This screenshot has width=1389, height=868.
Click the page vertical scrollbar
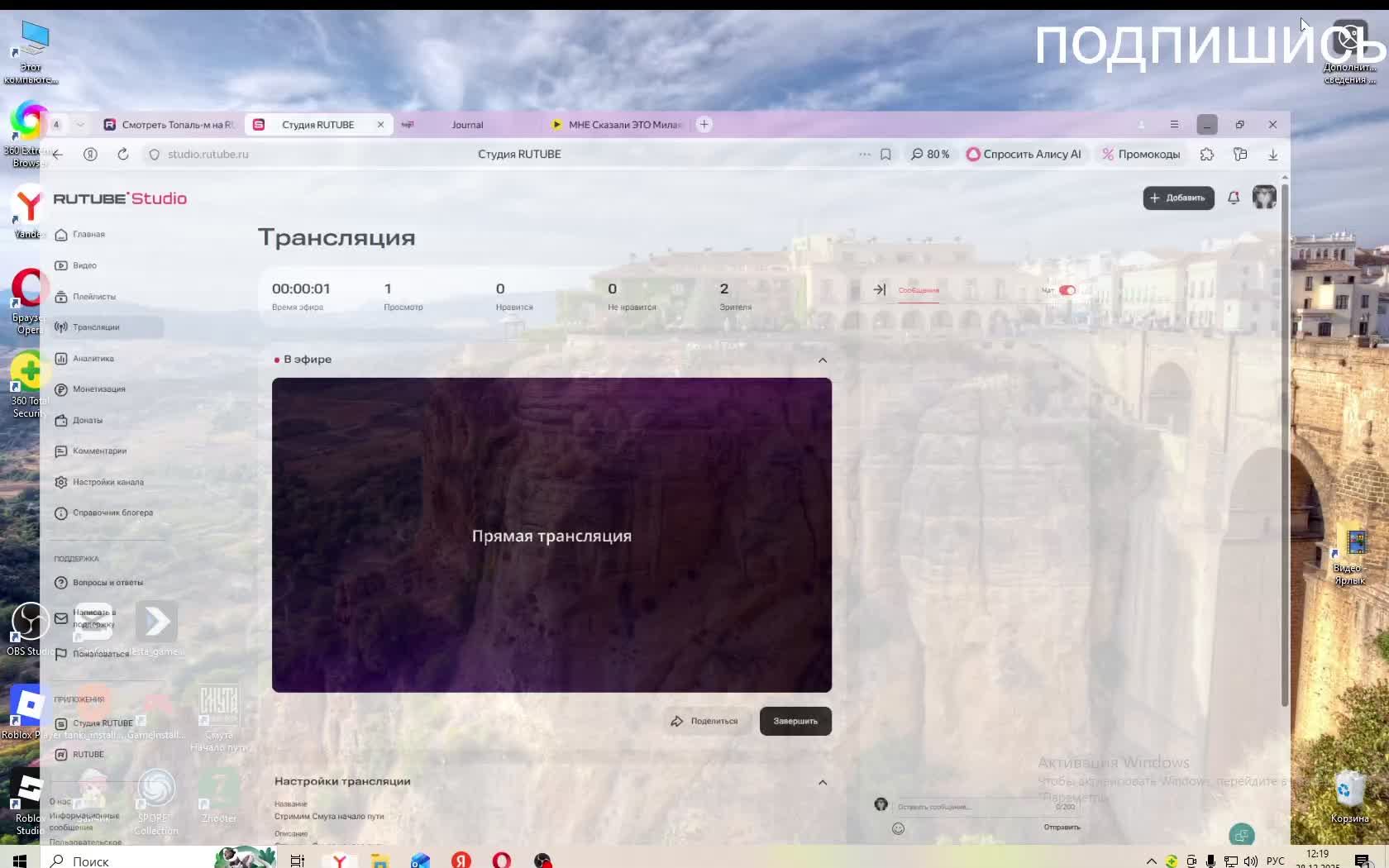(x=1285, y=446)
